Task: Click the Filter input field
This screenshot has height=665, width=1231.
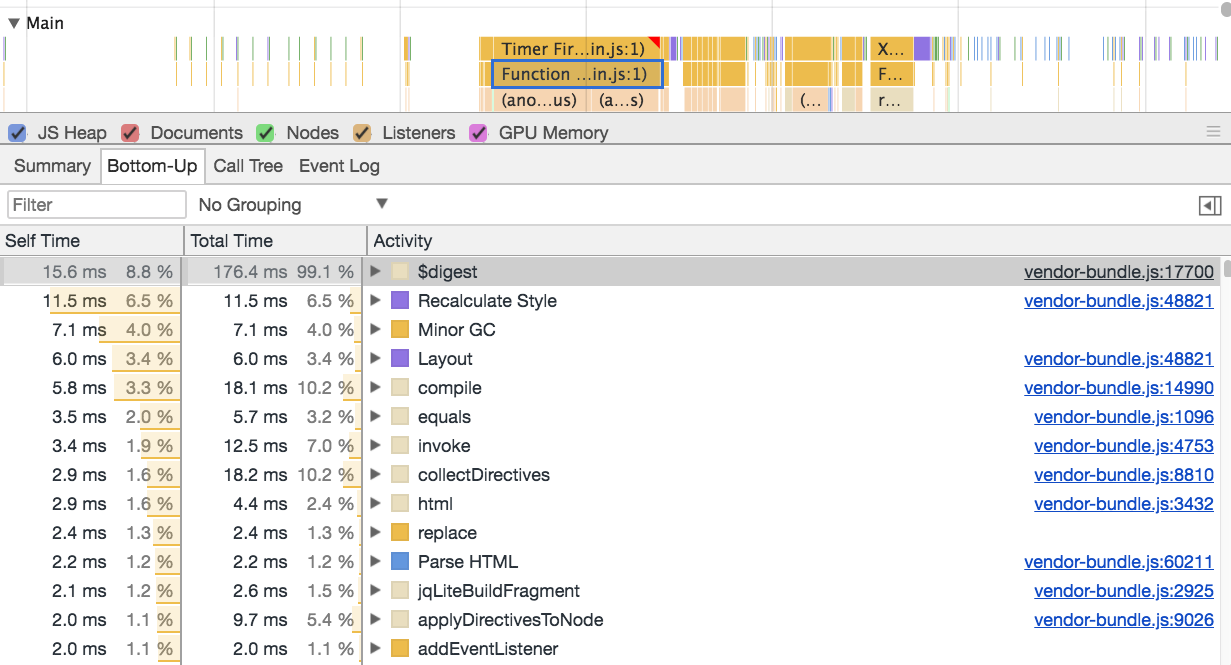Action: 97,205
